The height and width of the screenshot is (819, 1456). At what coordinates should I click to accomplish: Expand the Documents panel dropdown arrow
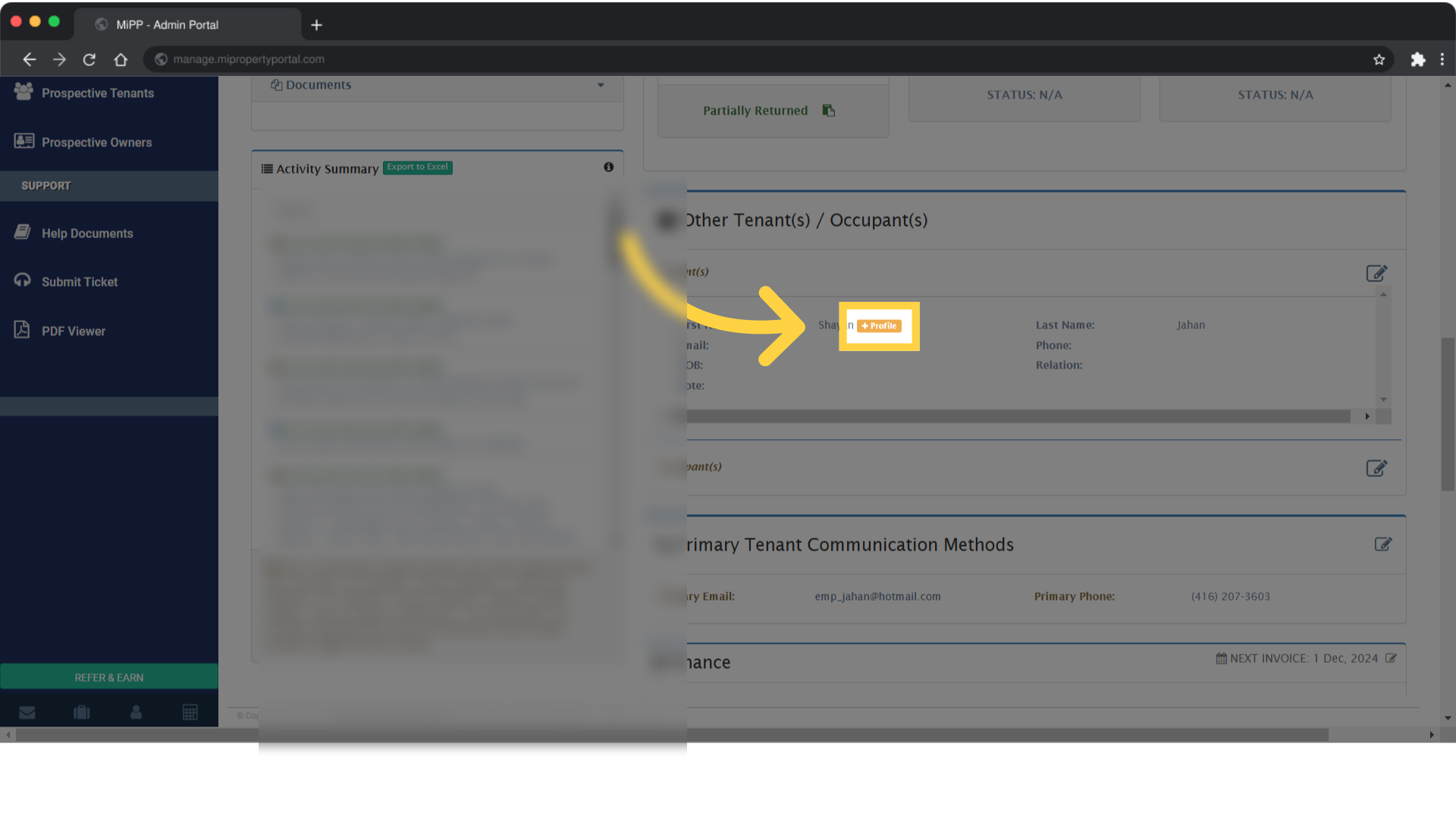click(601, 86)
